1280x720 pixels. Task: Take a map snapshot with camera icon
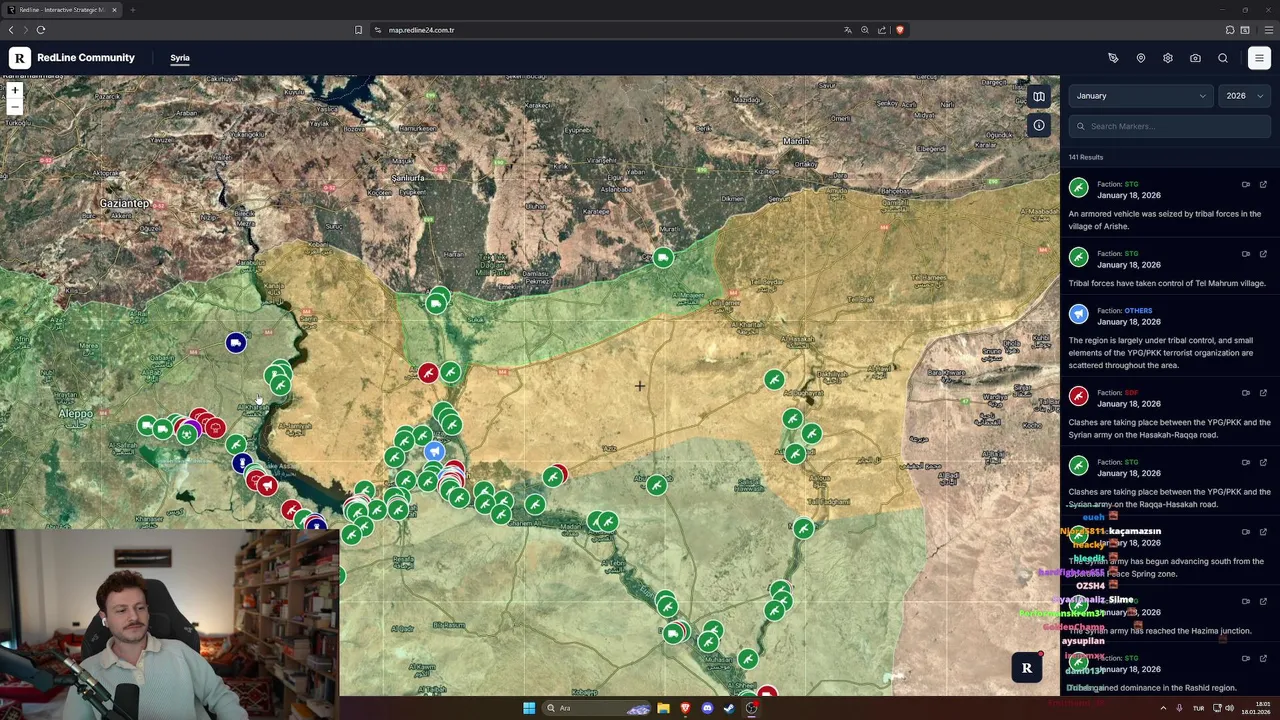[x=1195, y=58]
